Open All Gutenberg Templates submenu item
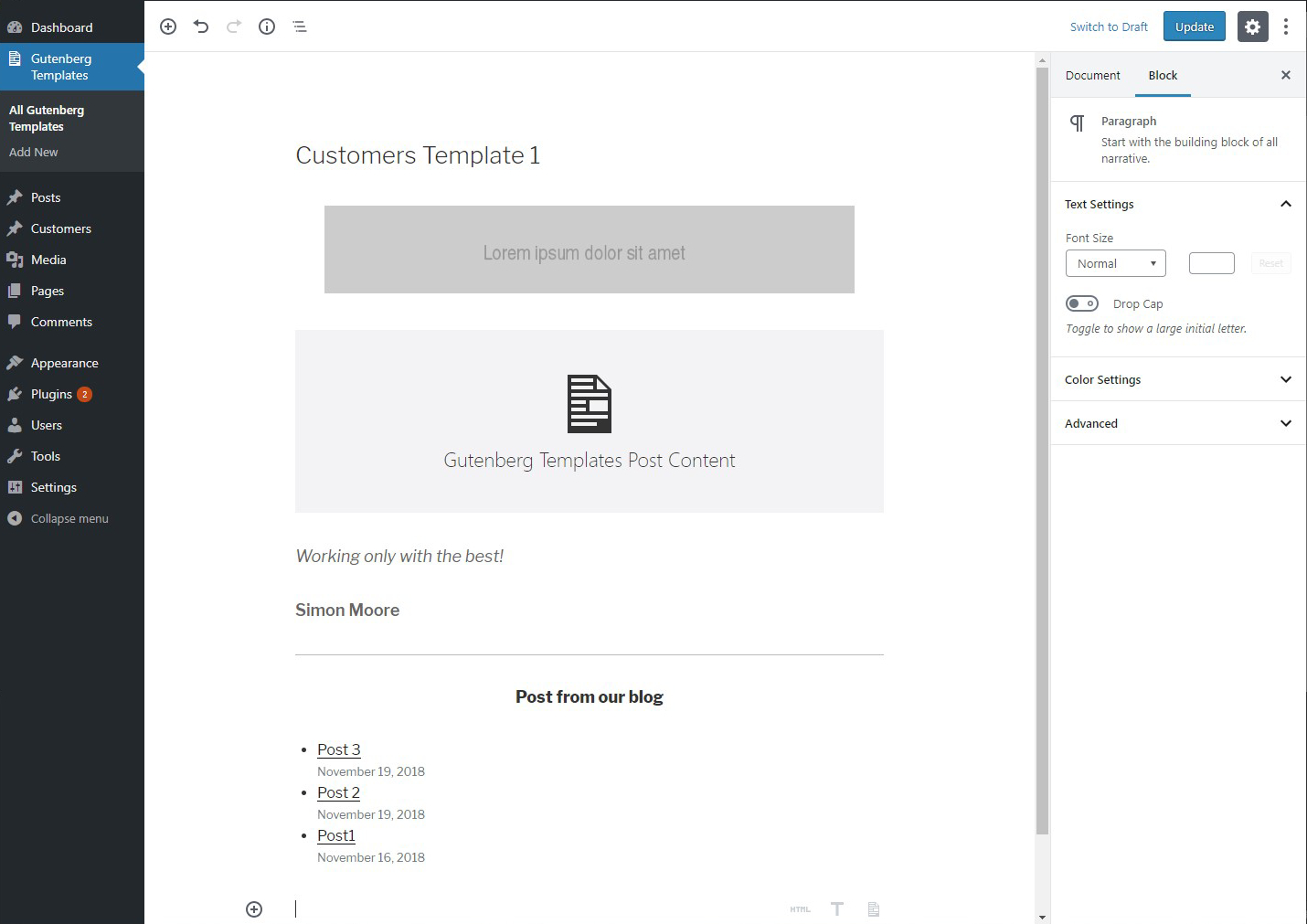This screenshot has width=1307, height=924. coord(47,118)
